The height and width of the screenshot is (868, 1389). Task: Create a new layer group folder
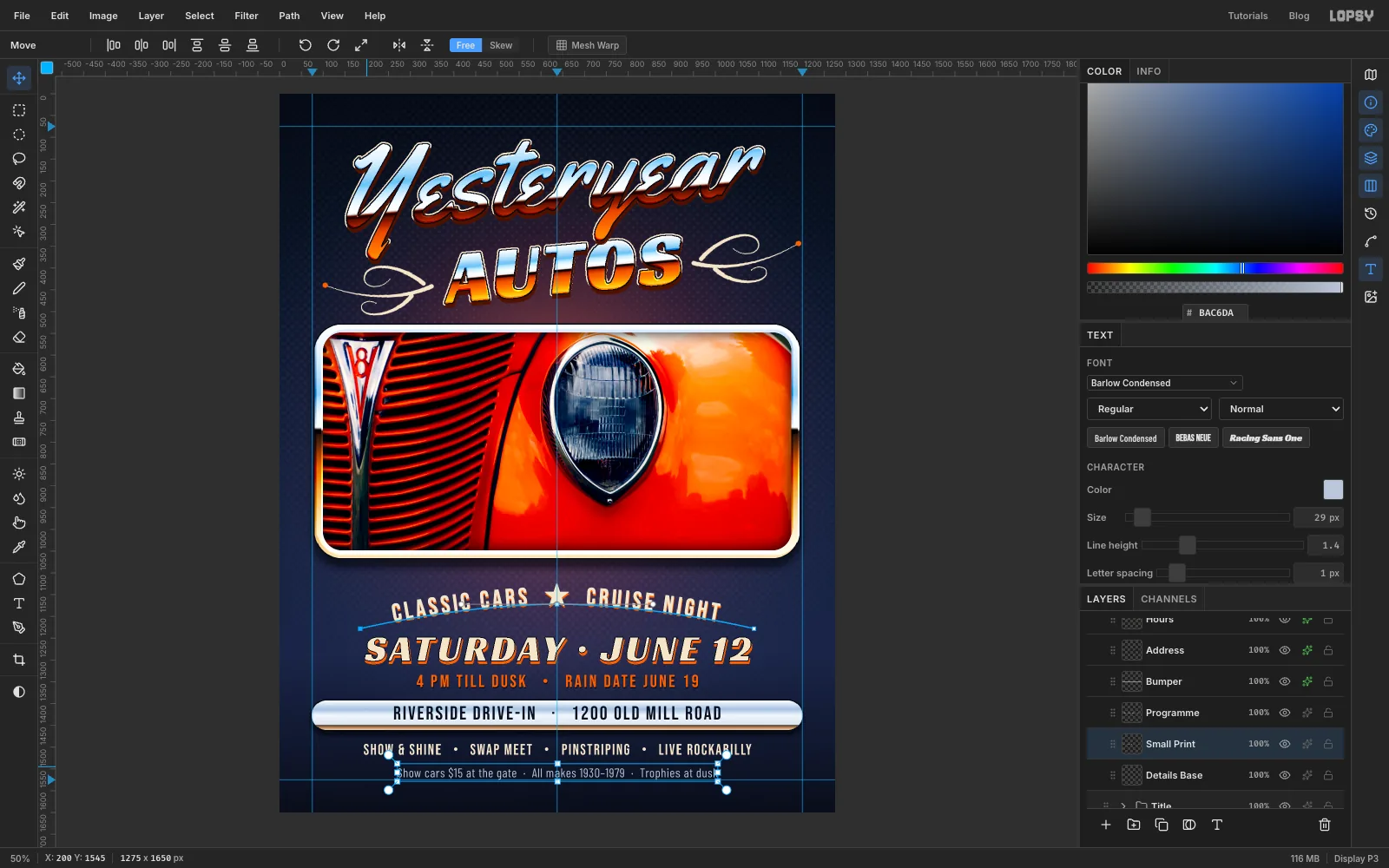[1134, 825]
